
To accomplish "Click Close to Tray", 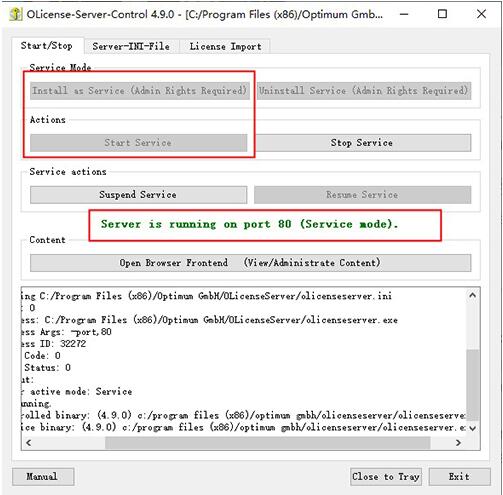I will click(386, 477).
